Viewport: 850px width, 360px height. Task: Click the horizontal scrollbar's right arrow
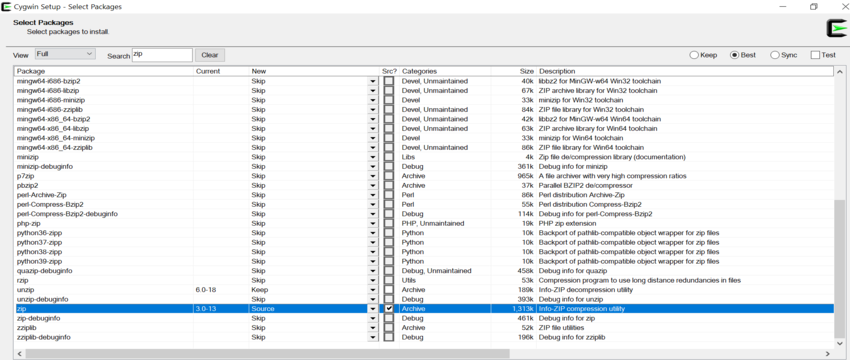(x=829, y=353)
